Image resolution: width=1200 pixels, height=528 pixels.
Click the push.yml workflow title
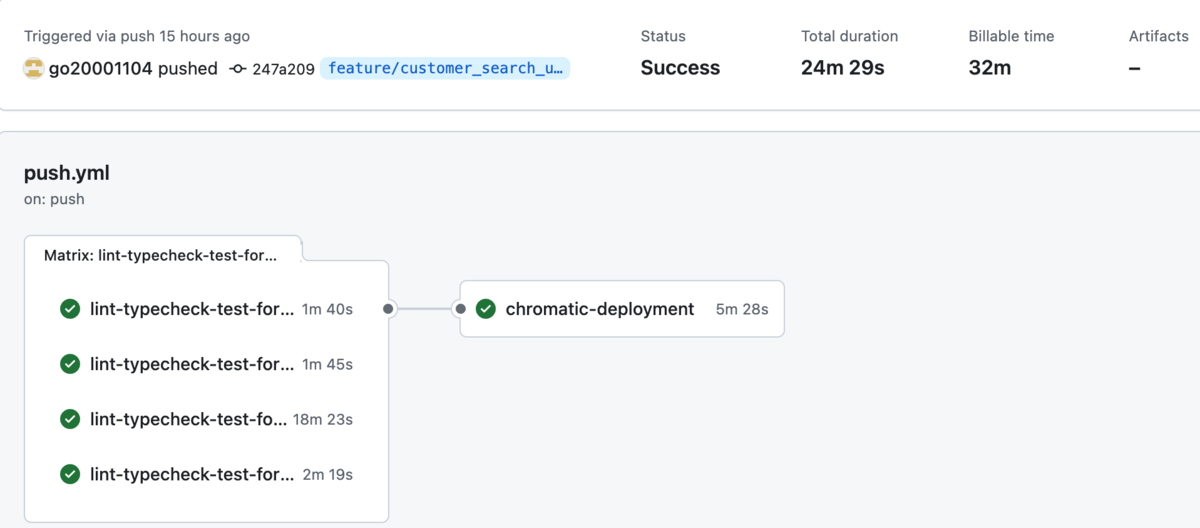[67, 173]
